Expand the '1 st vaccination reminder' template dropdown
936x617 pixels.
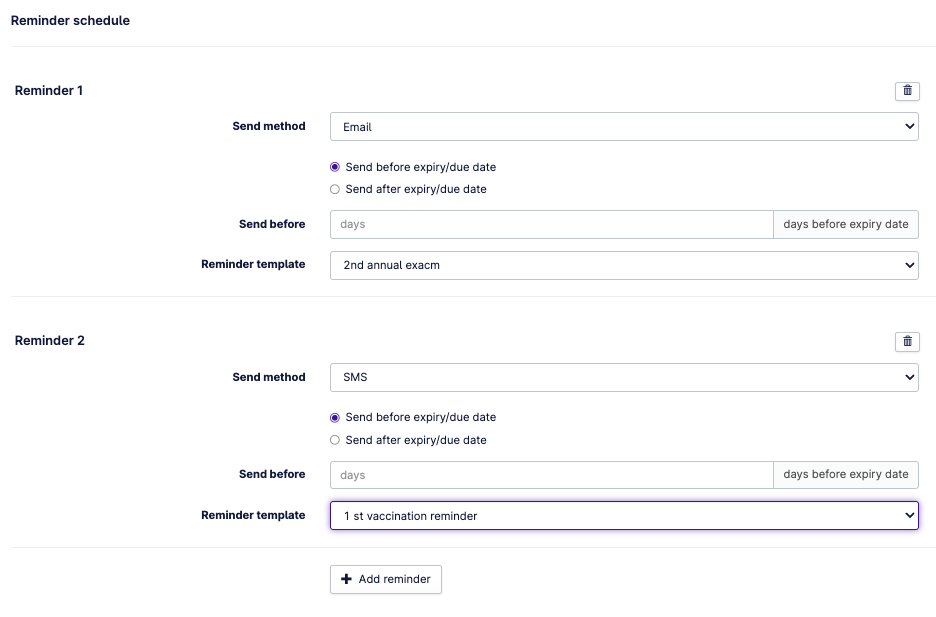tap(624, 515)
